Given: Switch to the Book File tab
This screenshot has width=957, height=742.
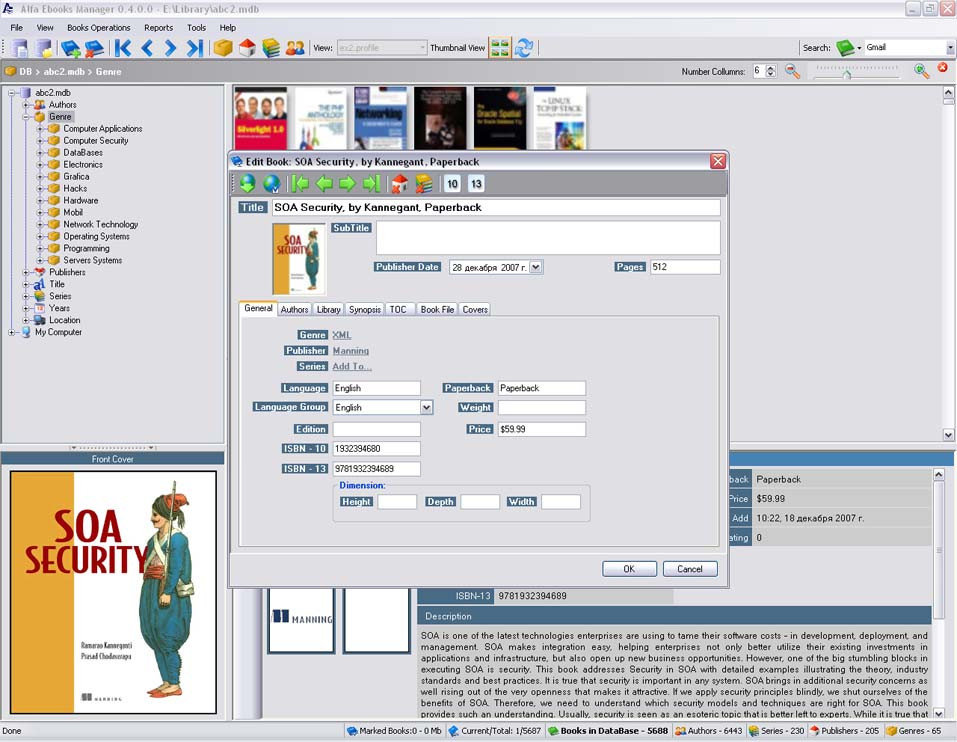Looking at the screenshot, I should (x=437, y=309).
